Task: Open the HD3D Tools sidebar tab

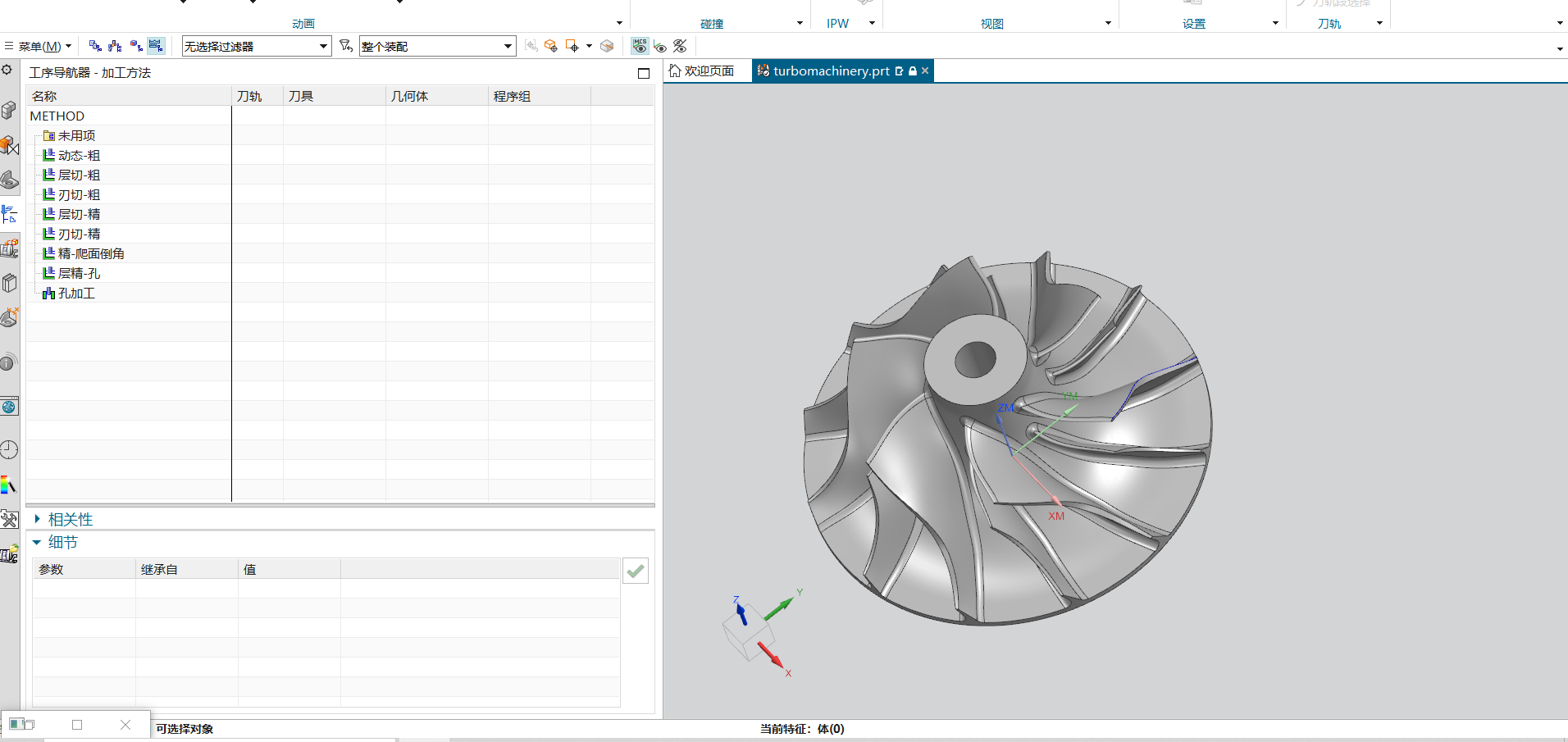Action: [9, 362]
